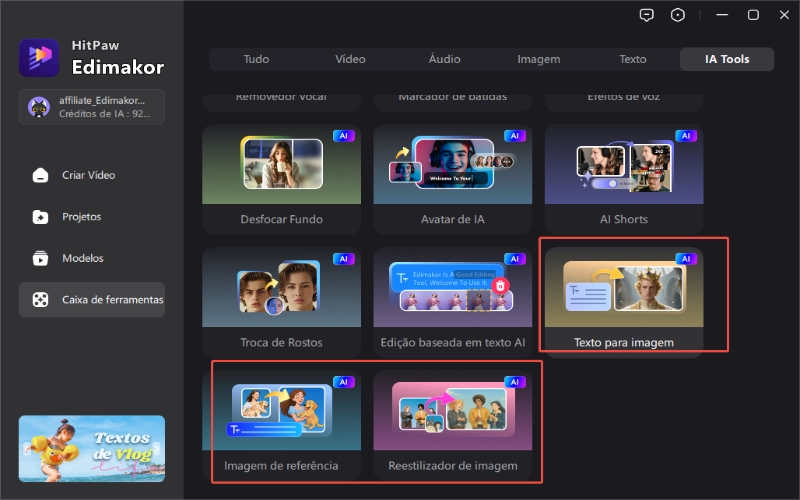This screenshot has width=800, height=500.
Task: Click AI badge on Edição baseada em texto card
Action: click(x=515, y=259)
